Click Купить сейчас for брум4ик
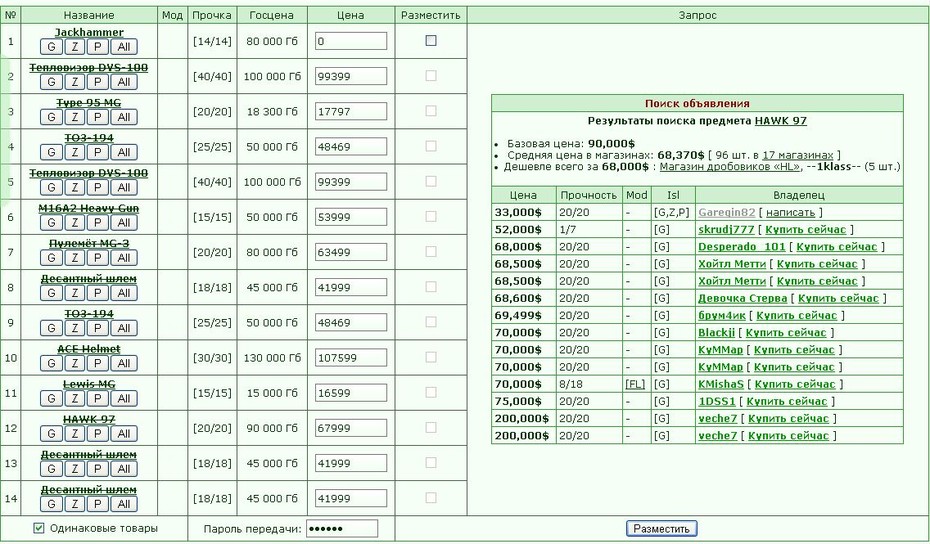Image resolution: width=930 pixels, height=544 pixels. tap(797, 316)
